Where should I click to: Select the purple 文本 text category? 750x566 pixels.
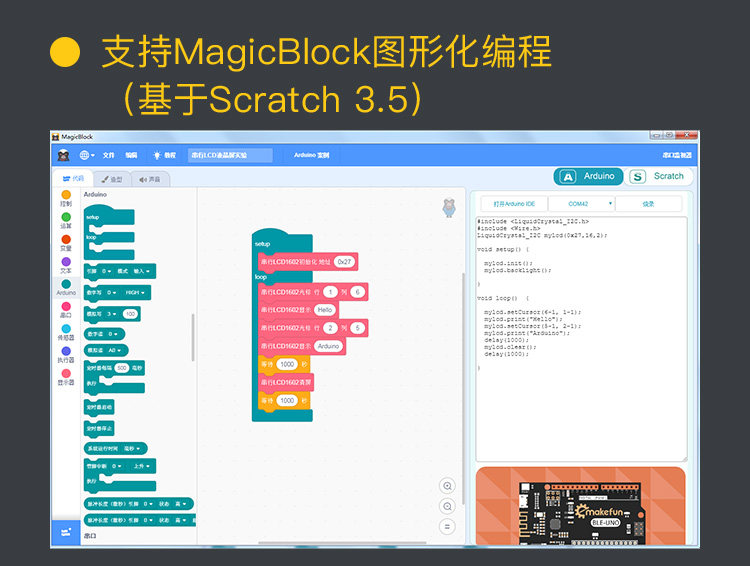coord(66,265)
